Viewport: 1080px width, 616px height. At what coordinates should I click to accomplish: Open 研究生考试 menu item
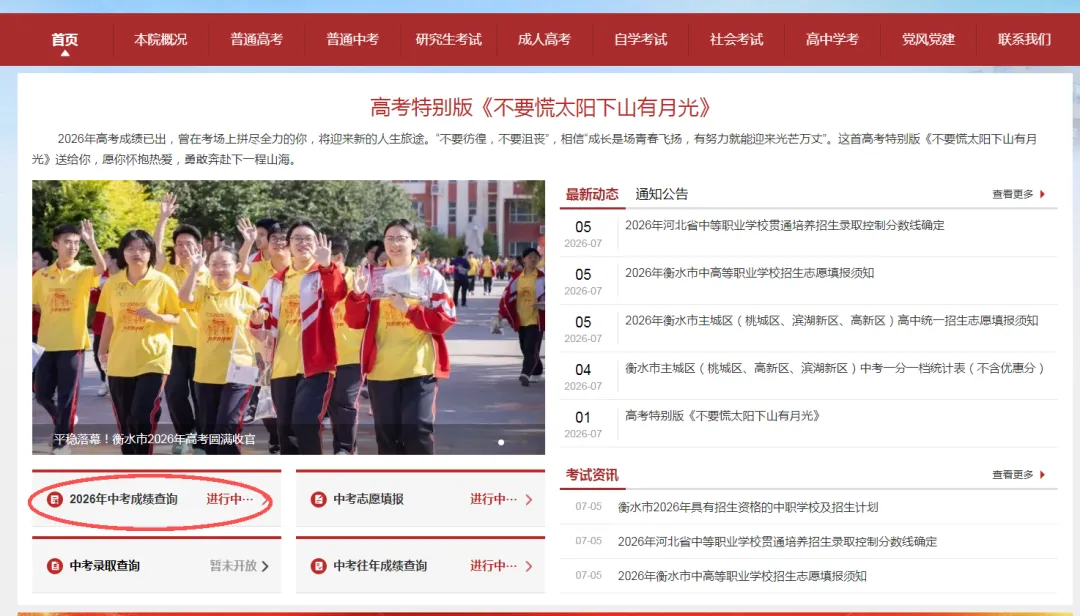[x=448, y=39]
